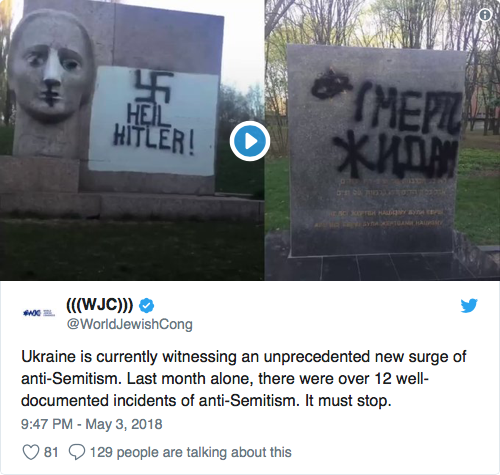The width and height of the screenshot is (500, 475).
Task: Click the sentence It must stop.
Action: [x=348, y=401]
